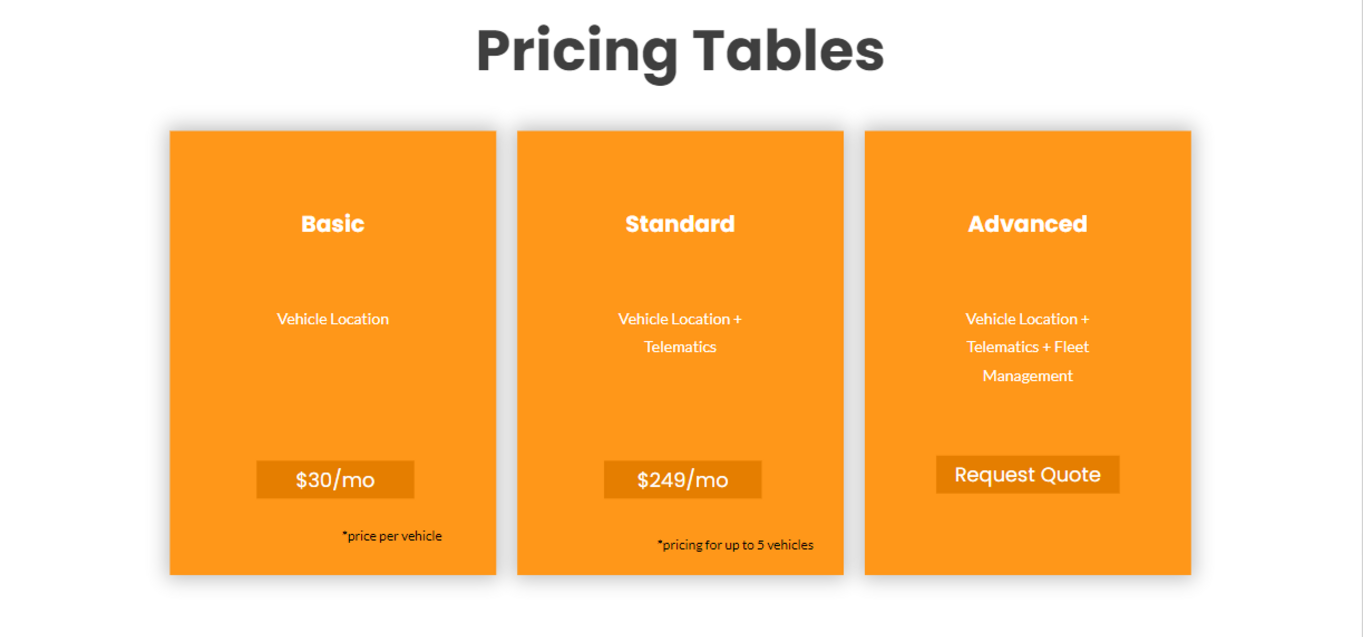Click the Telematics + Fleet line in Advanced card

coord(1027,347)
